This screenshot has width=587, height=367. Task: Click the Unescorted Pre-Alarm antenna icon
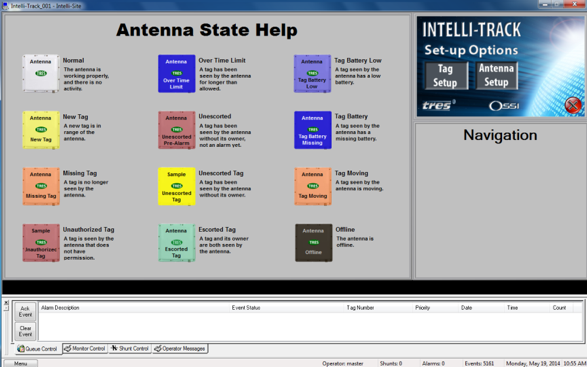click(177, 130)
